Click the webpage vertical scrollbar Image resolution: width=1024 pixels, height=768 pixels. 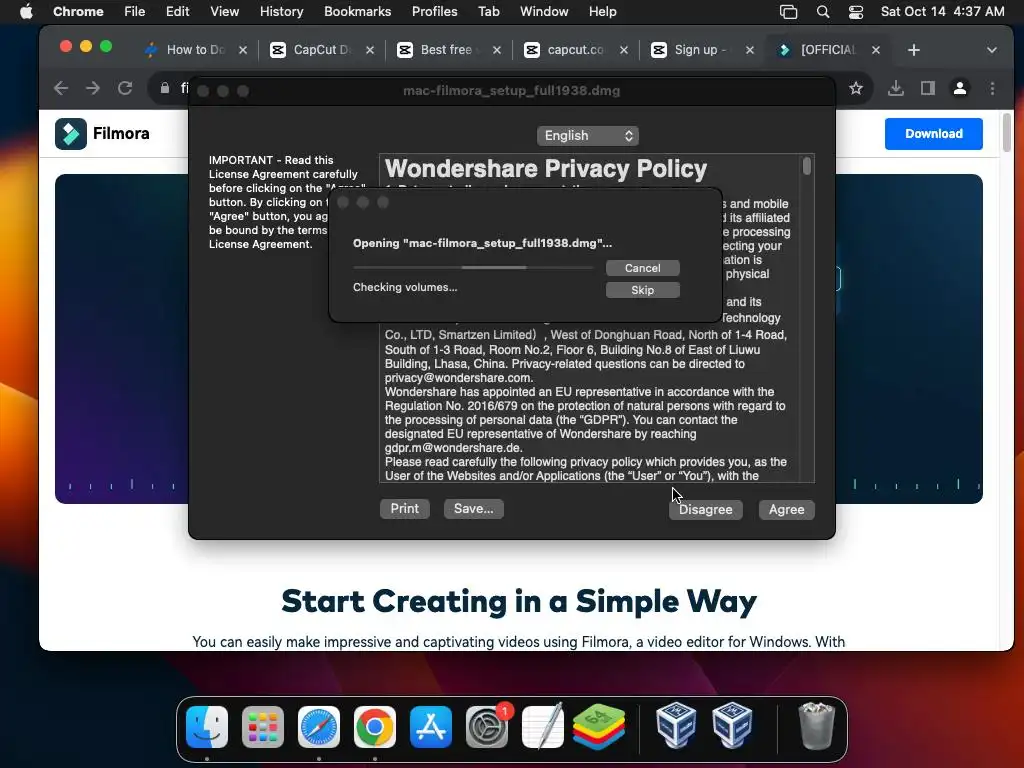(x=1006, y=133)
